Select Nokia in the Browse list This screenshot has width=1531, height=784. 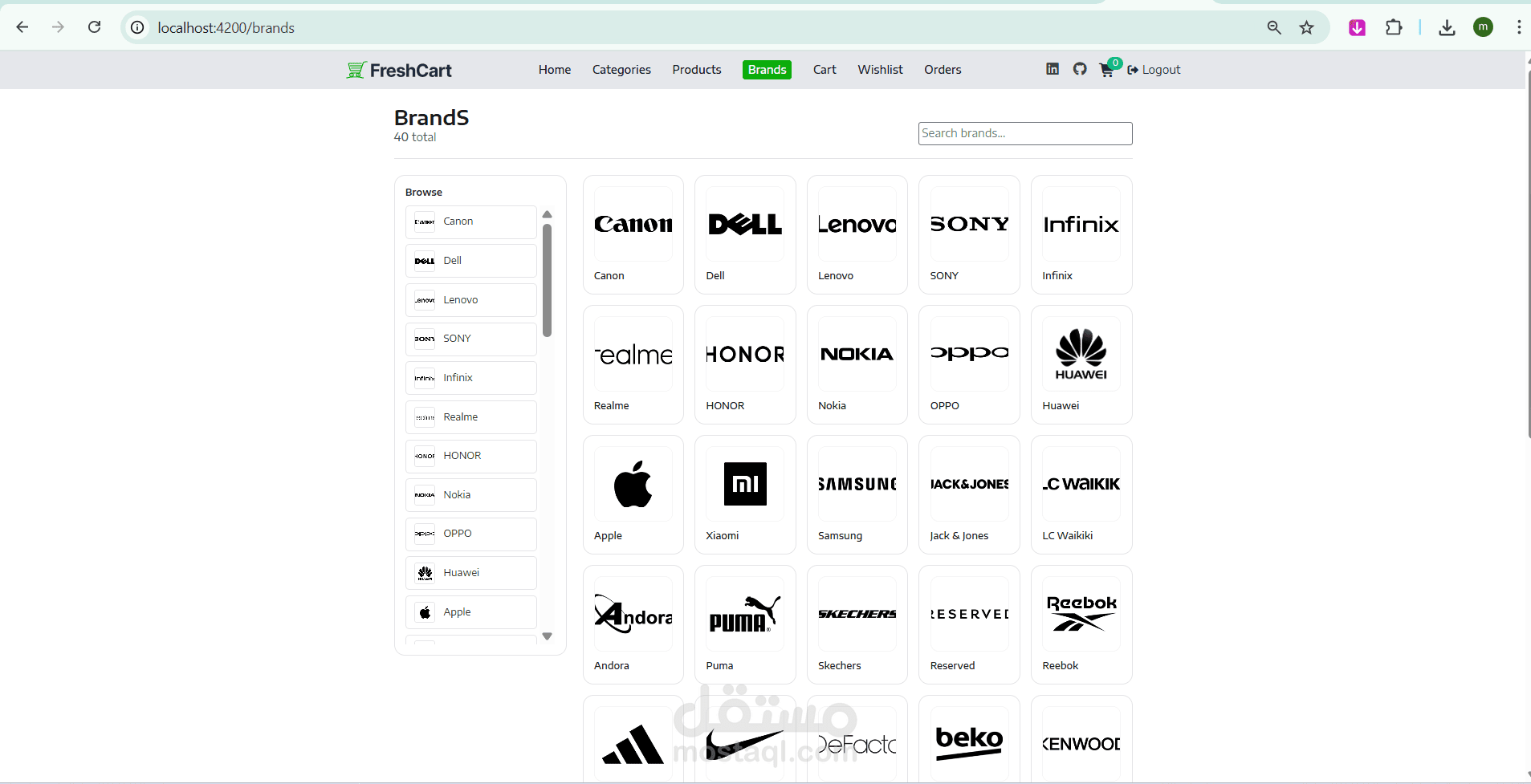point(471,495)
